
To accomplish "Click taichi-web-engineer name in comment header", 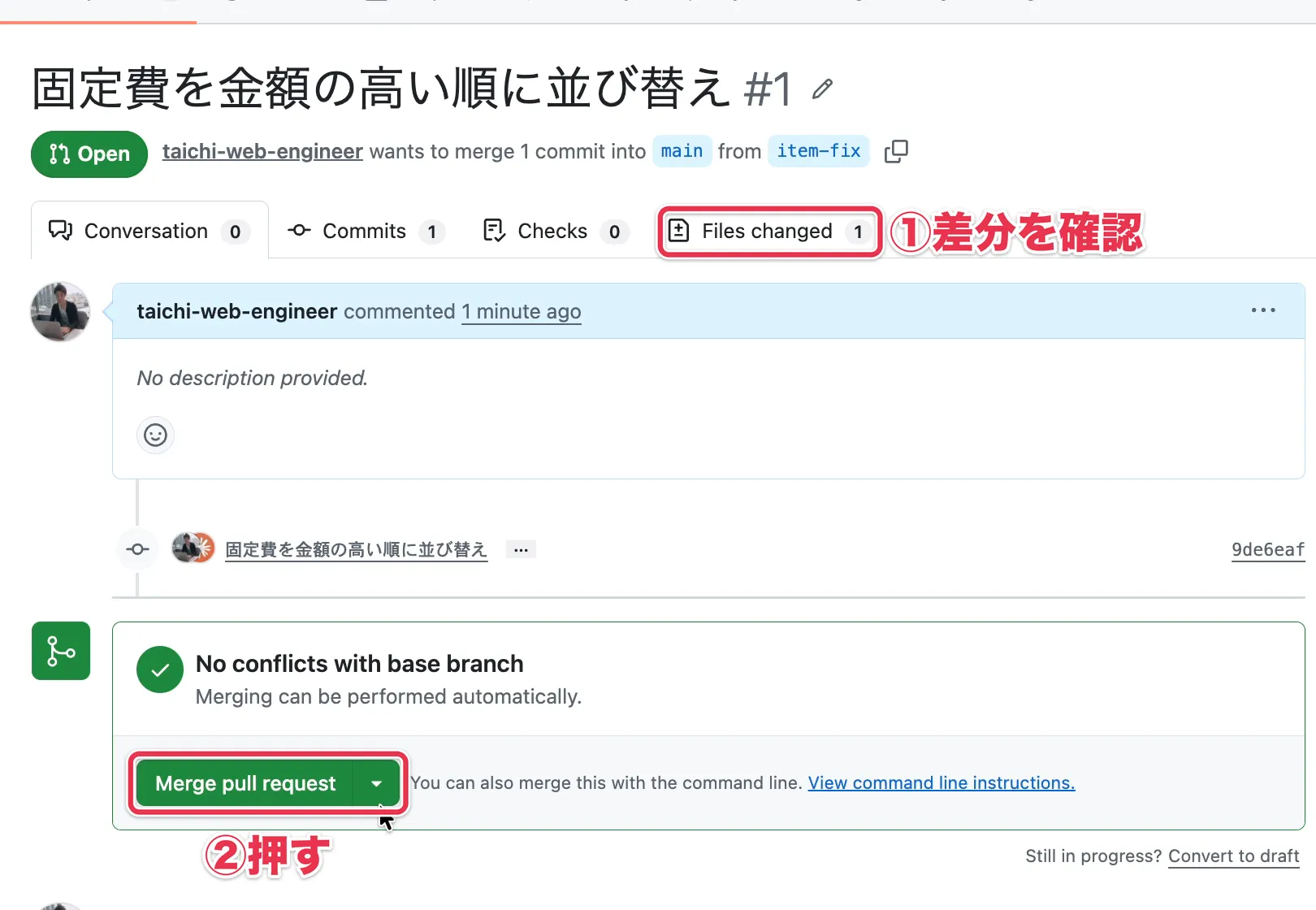I will click(x=236, y=311).
